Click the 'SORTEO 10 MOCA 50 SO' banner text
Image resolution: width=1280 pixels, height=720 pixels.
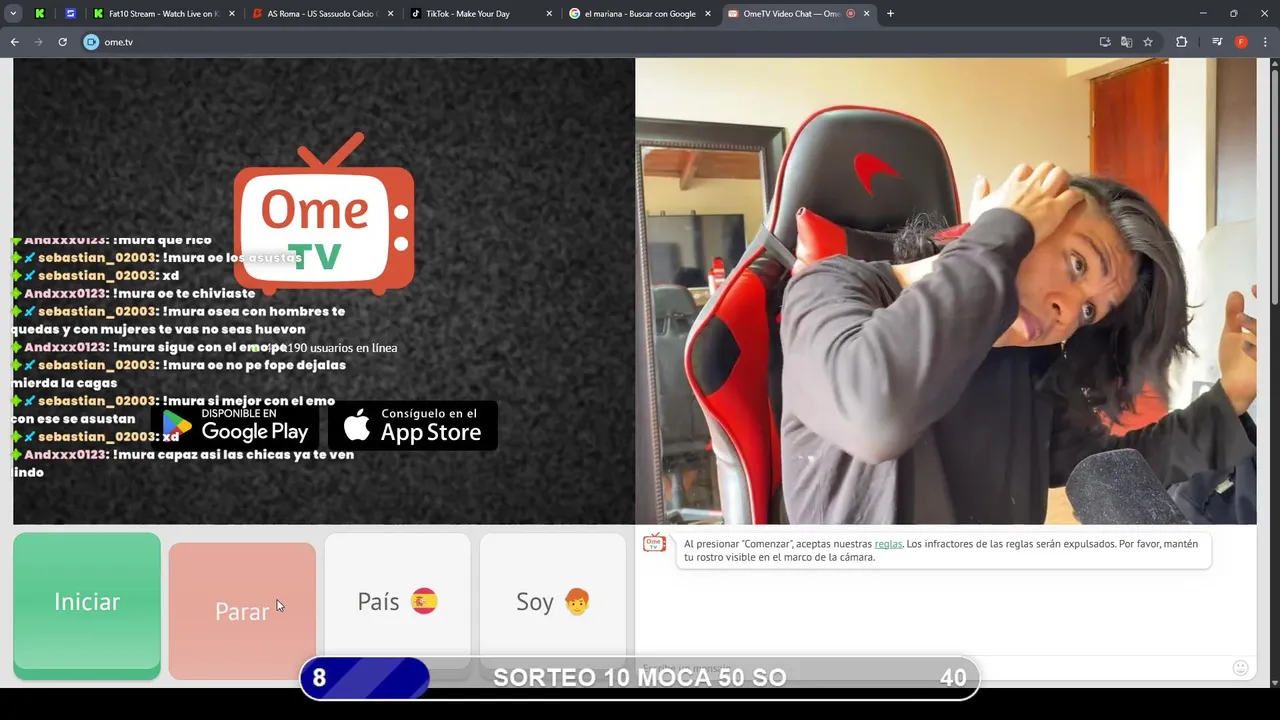coord(640,678)
